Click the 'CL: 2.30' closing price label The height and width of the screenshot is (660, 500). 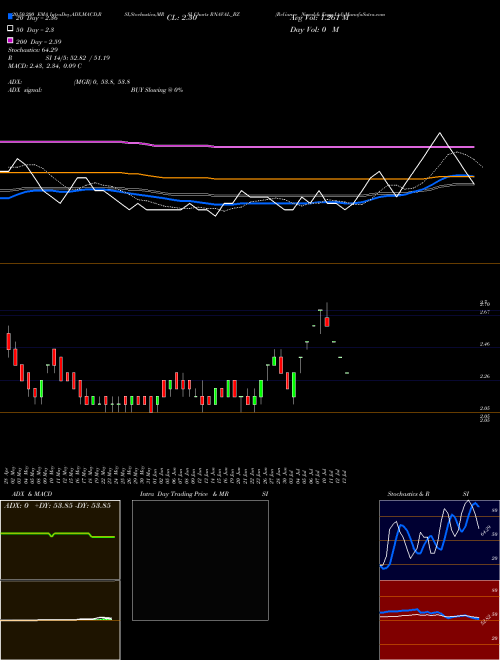pyautogui.click(x=182, y=18)
